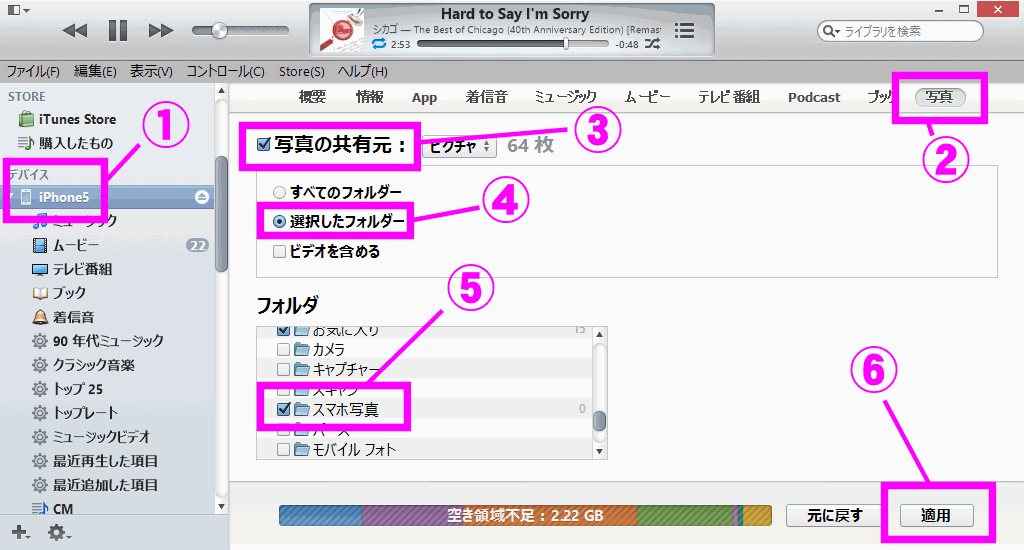Collapse the iPhone5 device tree
This screenshot has width=1024, height=550.
click(11, 197)
